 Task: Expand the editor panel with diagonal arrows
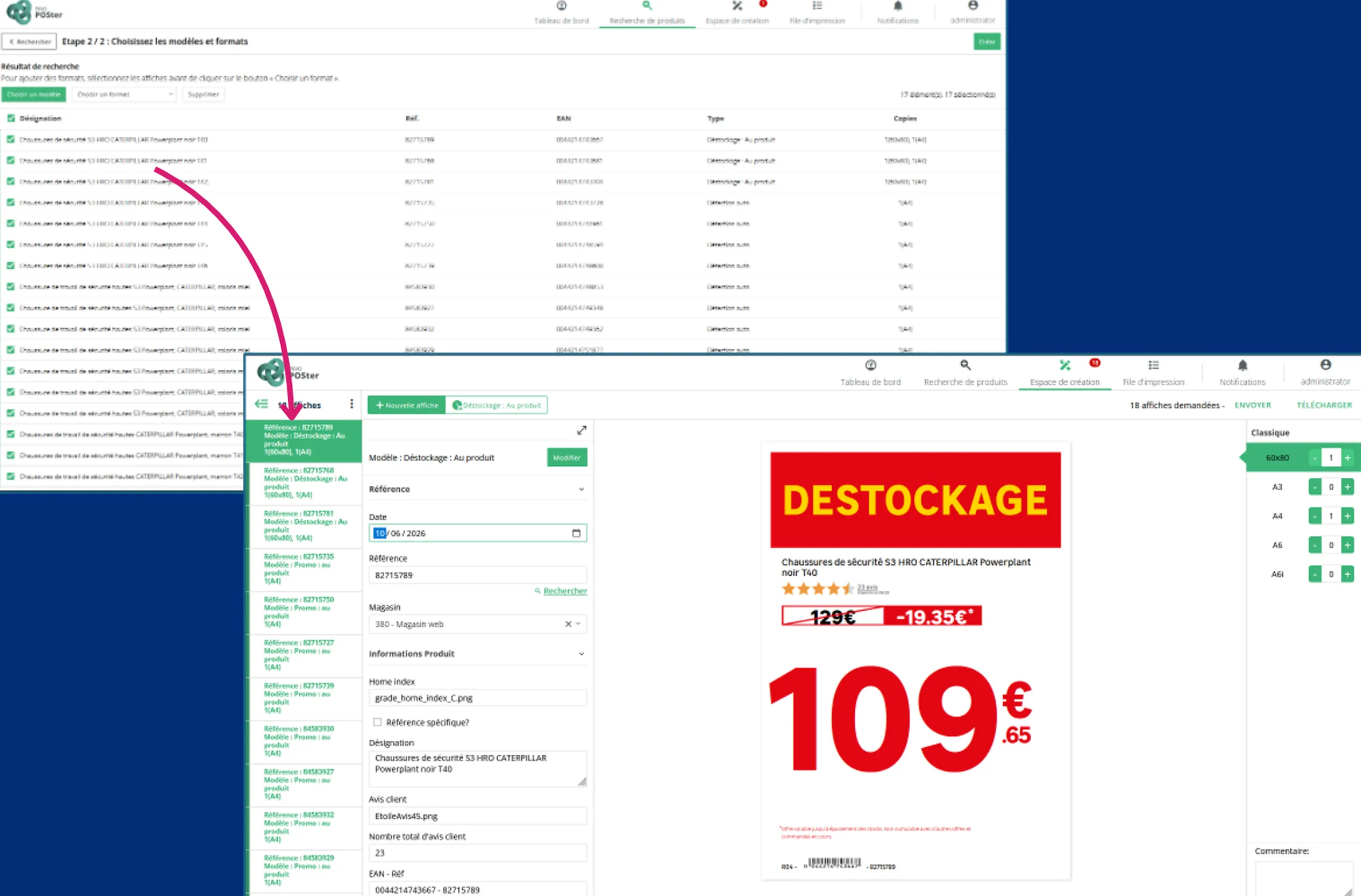(x=581, y=430)
